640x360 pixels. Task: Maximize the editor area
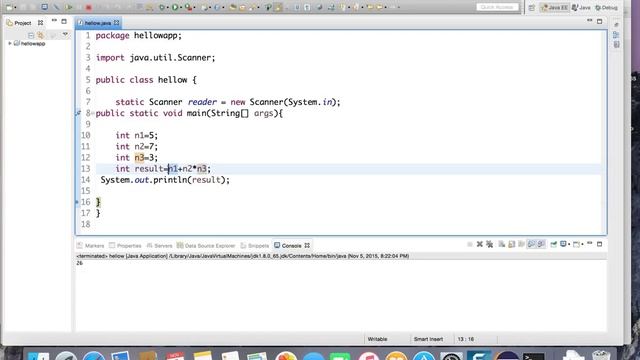(x=600, y=21)
